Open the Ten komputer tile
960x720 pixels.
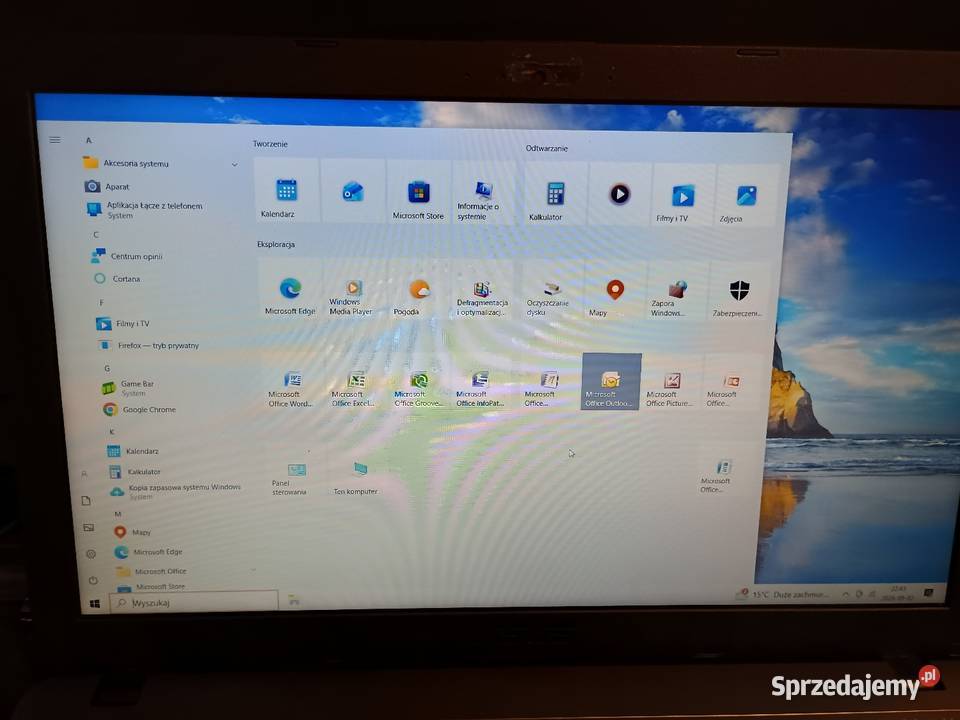pyautogui.click(x=358, y=473)
